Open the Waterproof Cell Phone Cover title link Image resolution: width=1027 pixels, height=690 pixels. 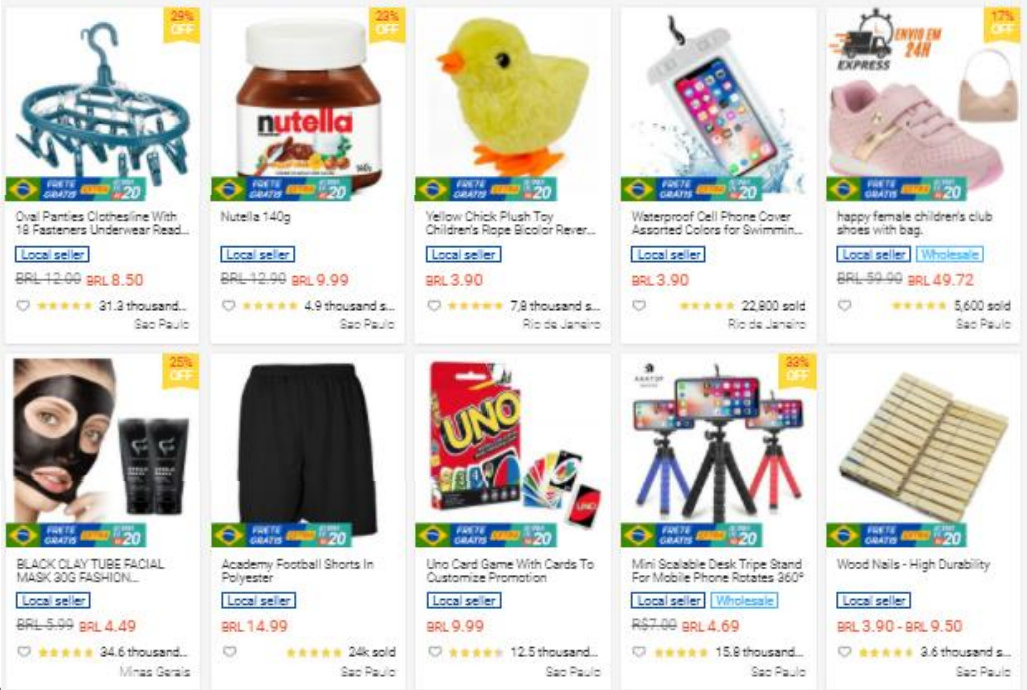click(x=717, y=223)
